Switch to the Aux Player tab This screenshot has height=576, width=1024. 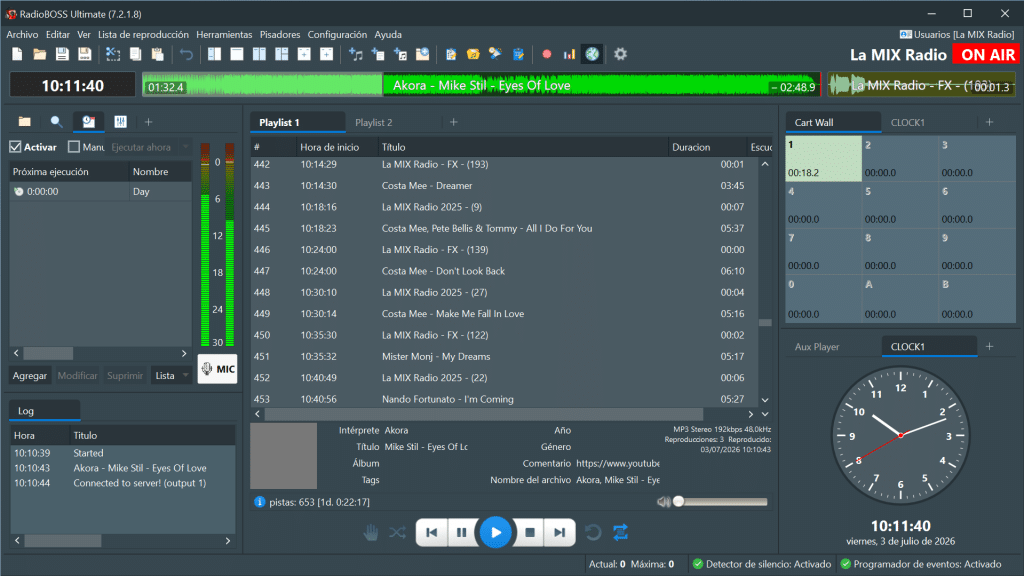pos(817,347)
